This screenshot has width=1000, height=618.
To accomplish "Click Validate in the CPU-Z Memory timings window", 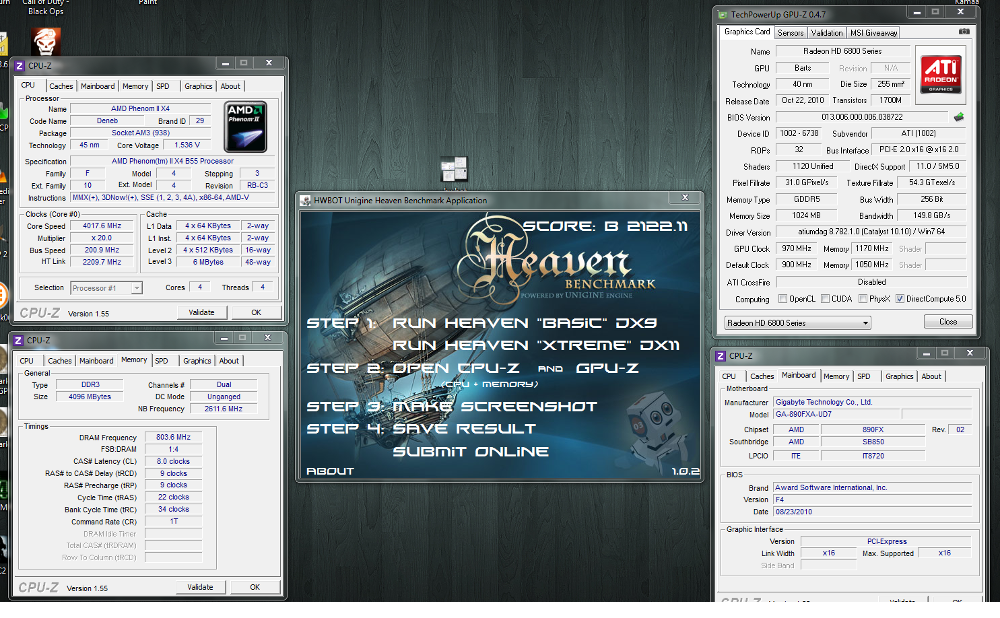I will [x=200, y=587].
